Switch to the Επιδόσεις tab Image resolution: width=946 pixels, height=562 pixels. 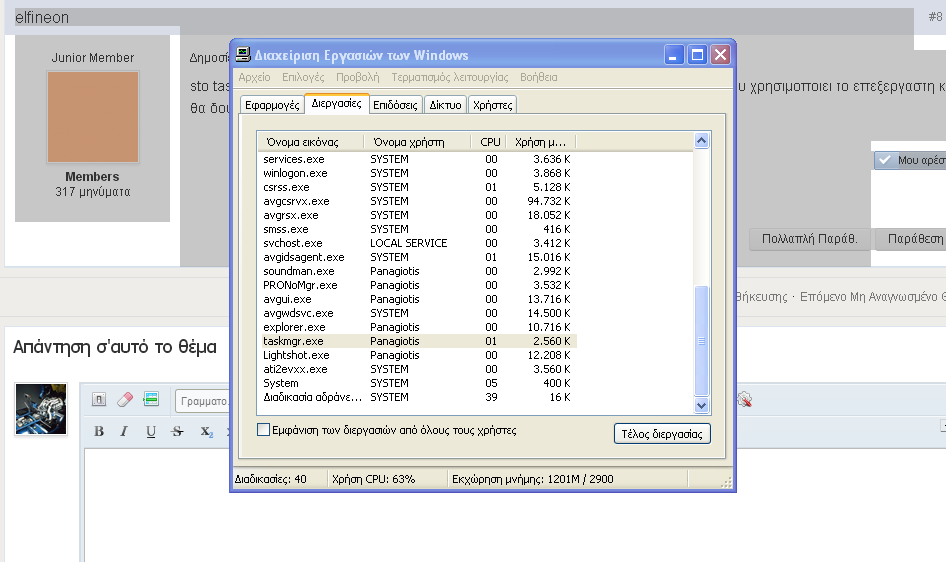coord(395,105)
